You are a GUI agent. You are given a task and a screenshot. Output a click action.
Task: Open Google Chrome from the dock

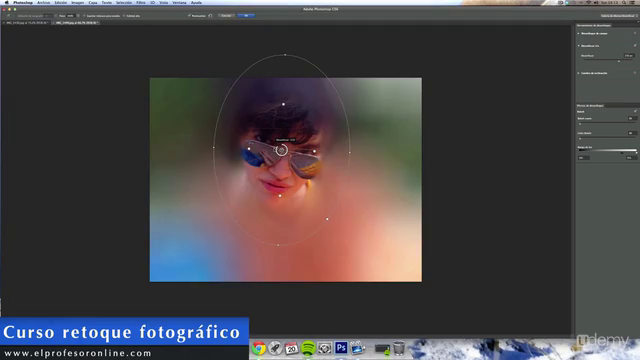coord(259,348)
